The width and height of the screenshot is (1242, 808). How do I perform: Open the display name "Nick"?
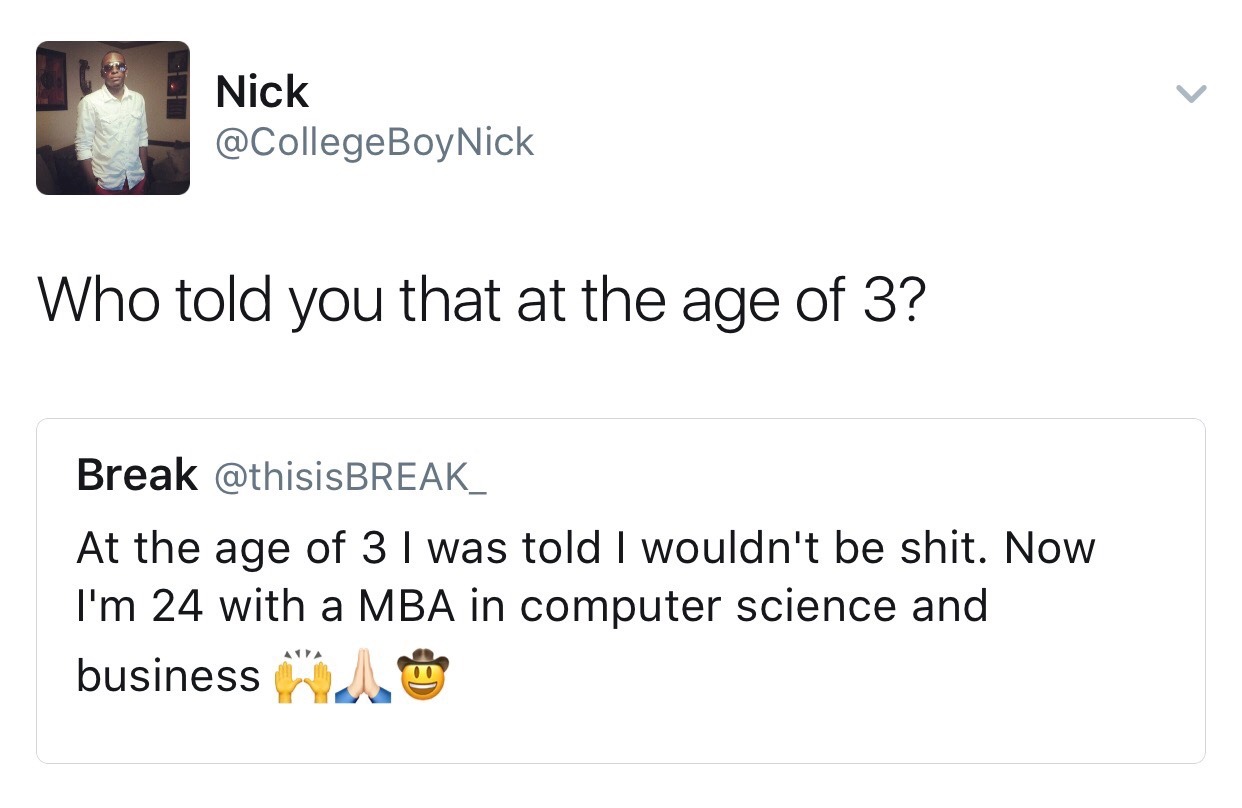click(262, 93)
